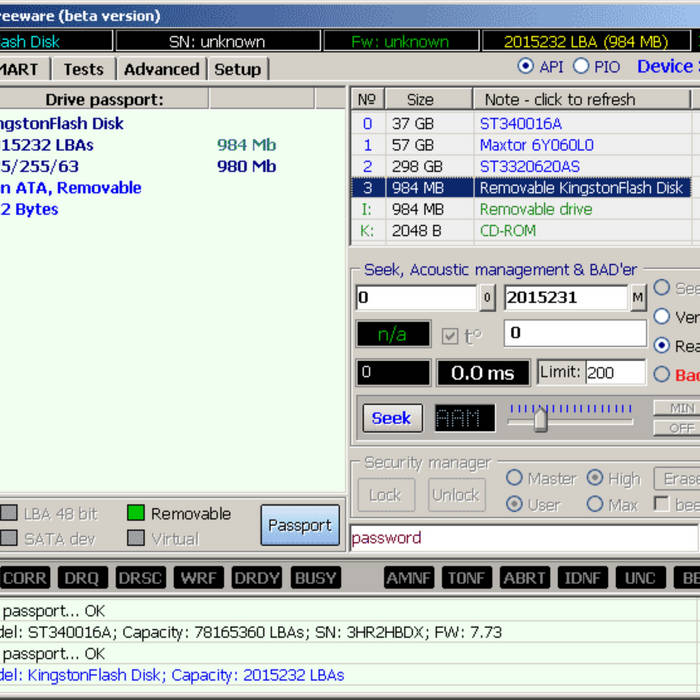Click the UNC error flag indicator
700x700 pixels.
(640, 578)
